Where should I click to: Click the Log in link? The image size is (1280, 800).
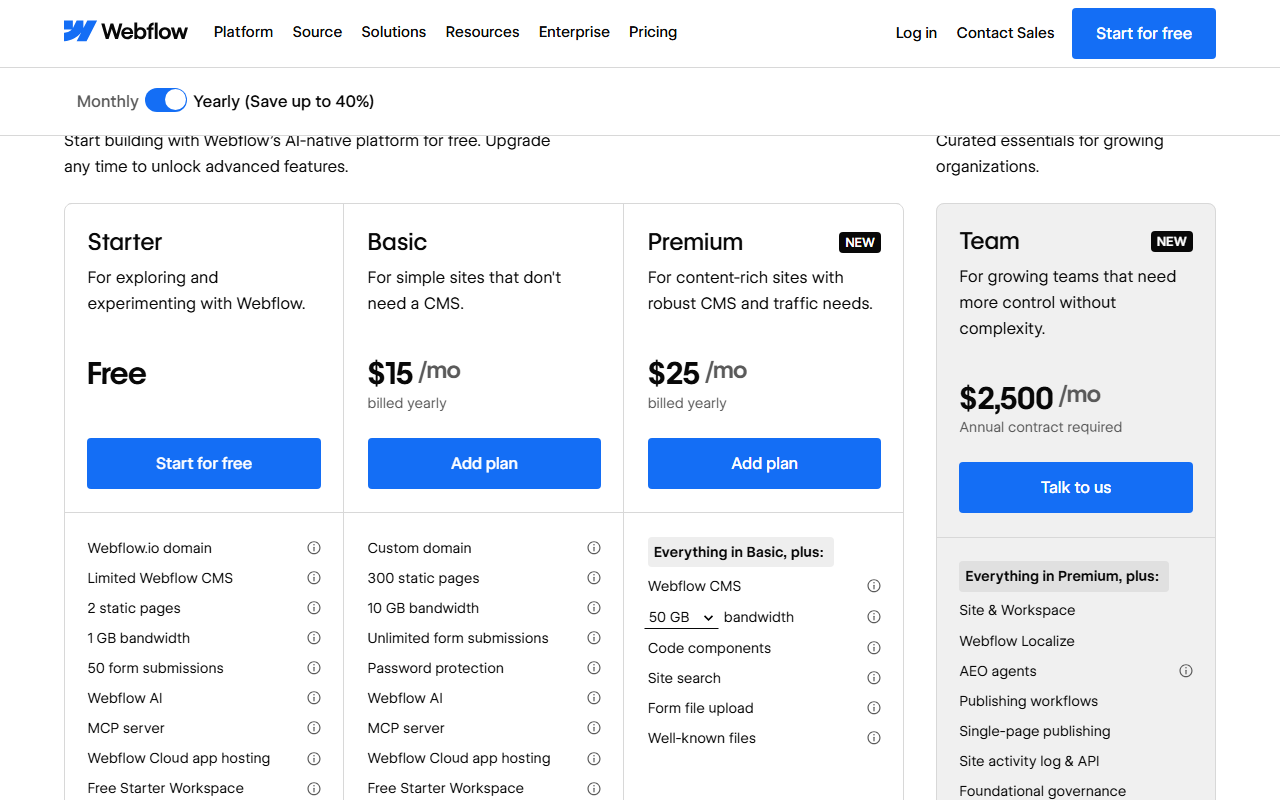[x=916, y=33]
